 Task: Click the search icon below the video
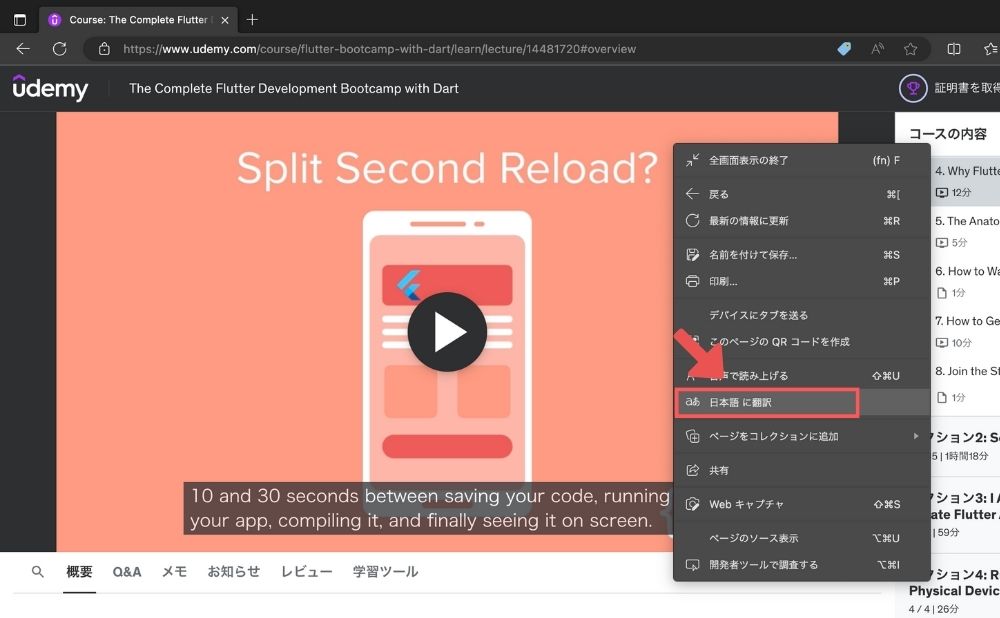(x=38, y=571)
